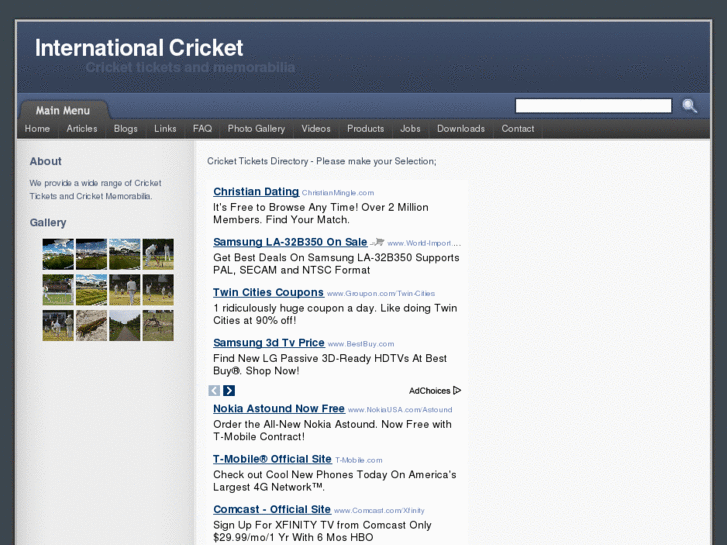Click the next ads arrow icon

click(229, 391)
